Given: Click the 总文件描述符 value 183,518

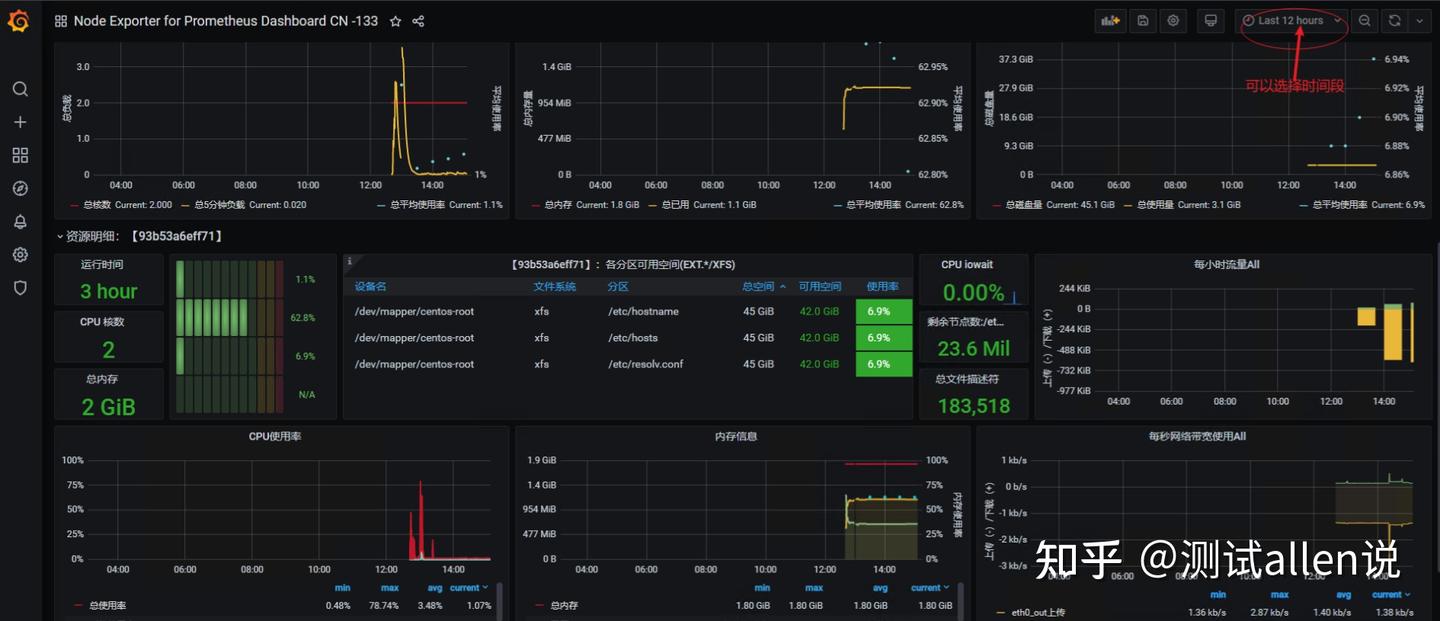Looking at the screenshot, I should pos(974,406).
